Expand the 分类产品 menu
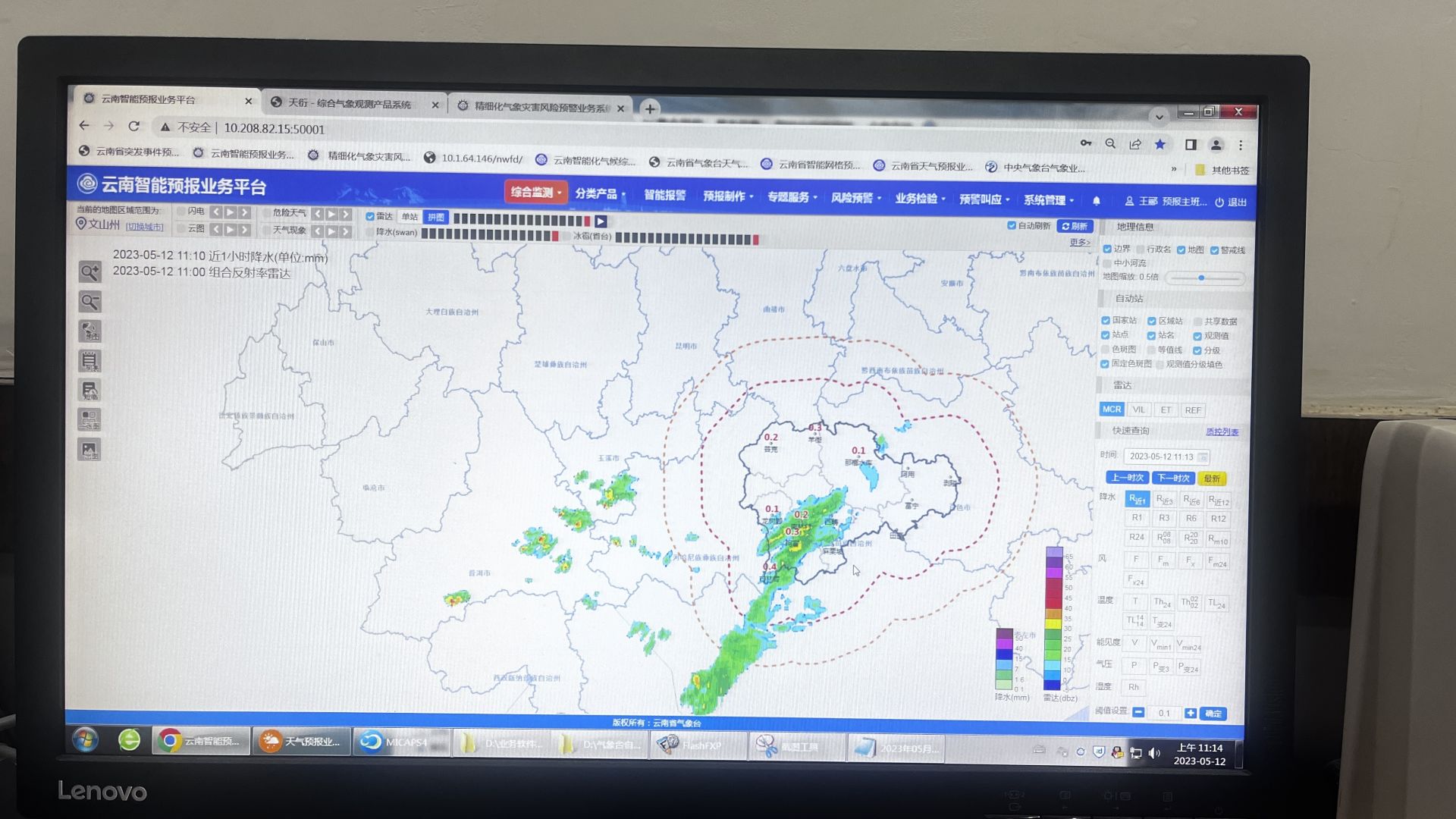 click(x=600, y=193)
